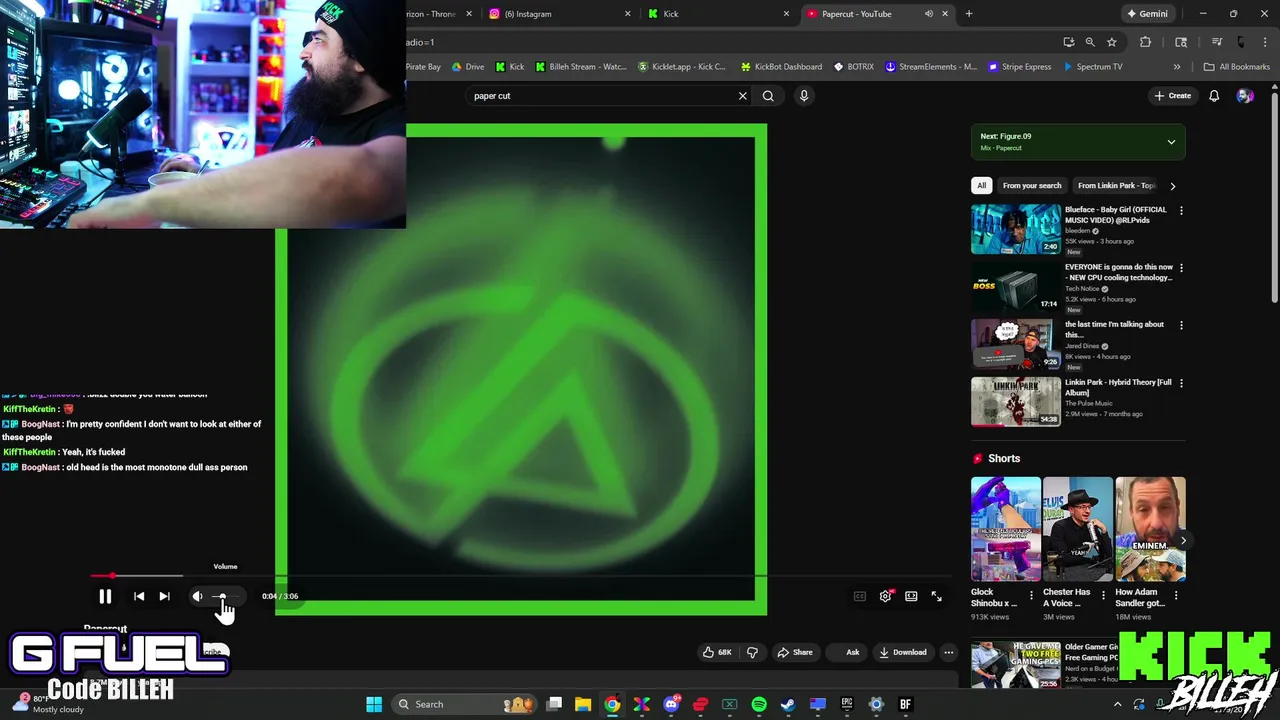Open the BOTRIX bookmark
The height and width of the screenshot is (720, 1280).
(854, 67)
